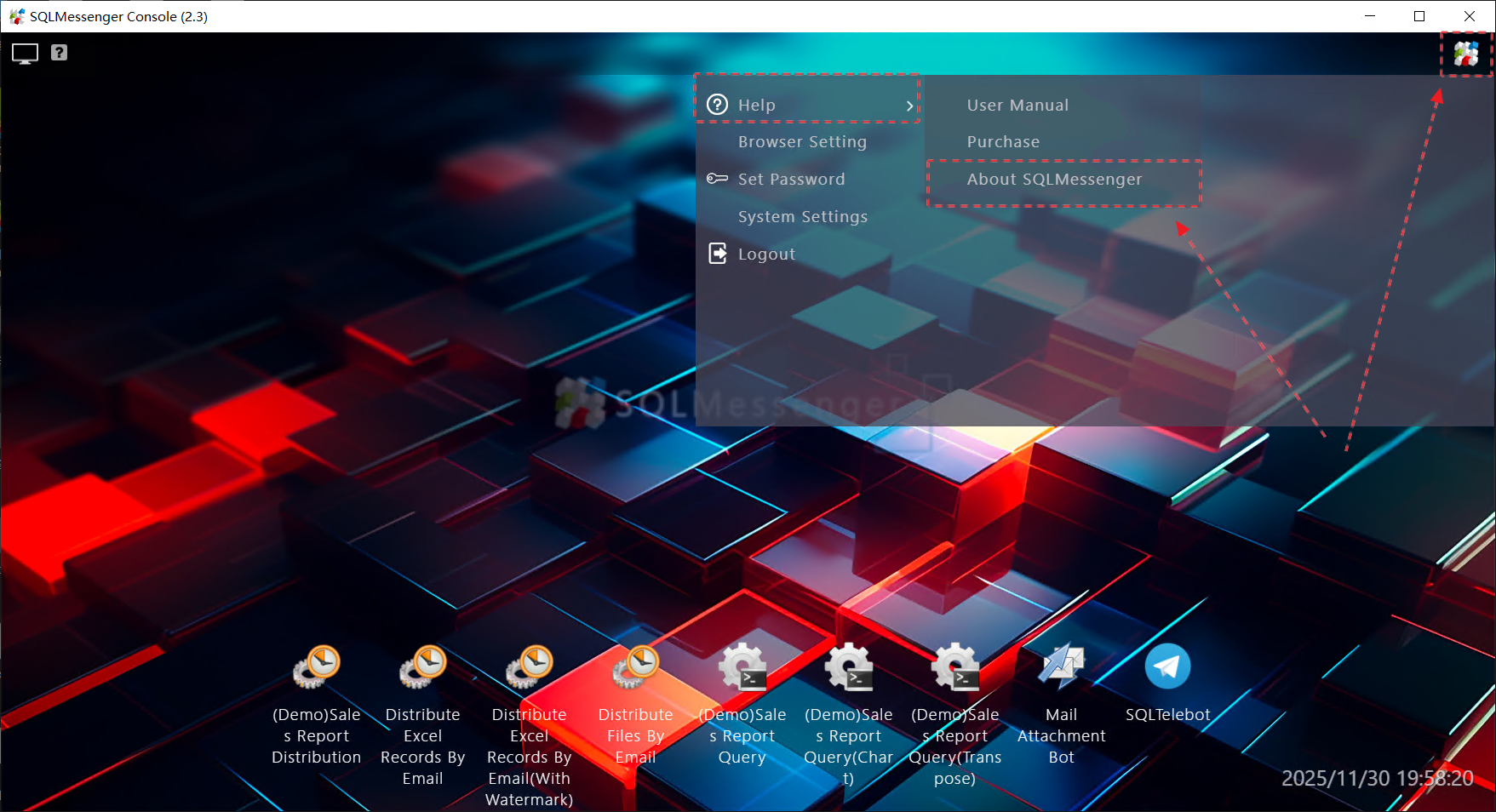This screenshot has width=1496, height=812.
Task: Select Purchase in the Help submenu
Action: tap(1003, 142)
